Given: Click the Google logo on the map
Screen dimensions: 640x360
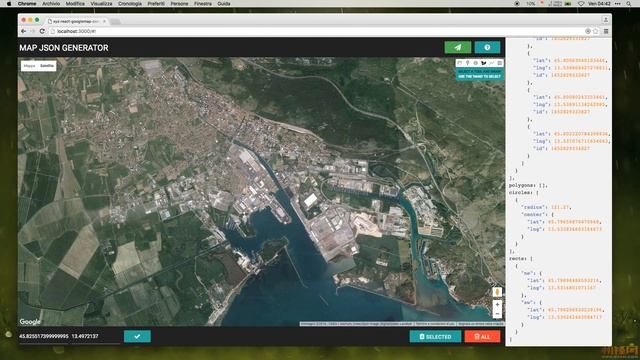Looking at the screenshot, I should (30, 322).
